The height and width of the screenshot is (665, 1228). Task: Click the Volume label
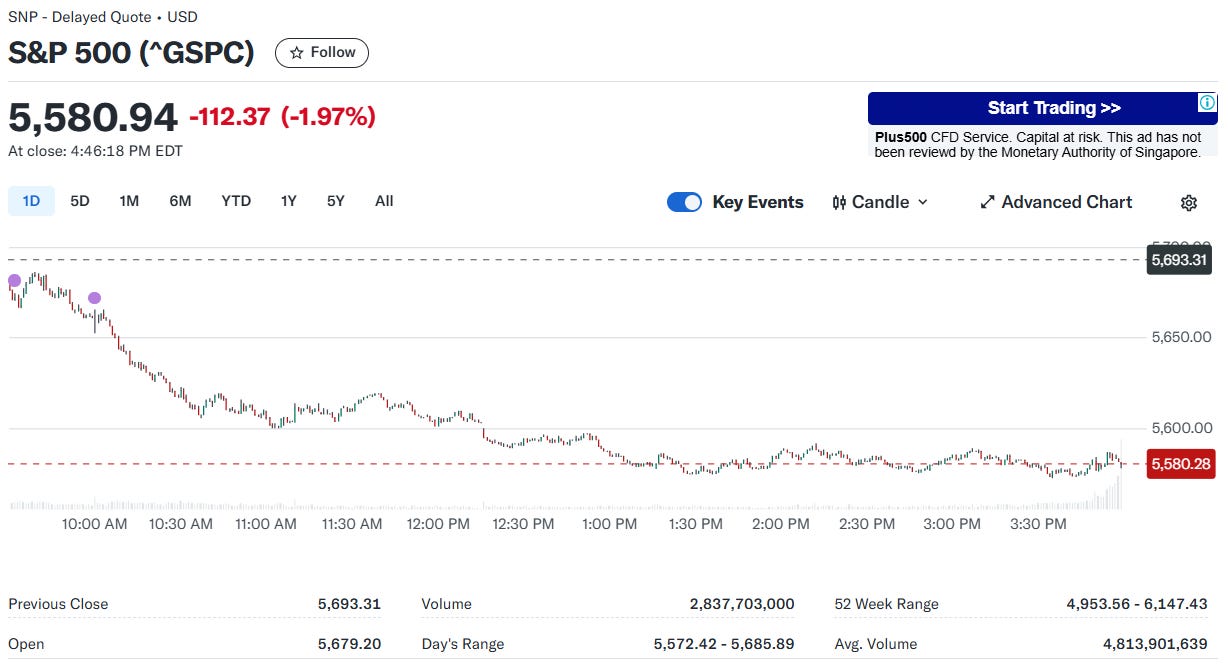(x=446, y=604)
